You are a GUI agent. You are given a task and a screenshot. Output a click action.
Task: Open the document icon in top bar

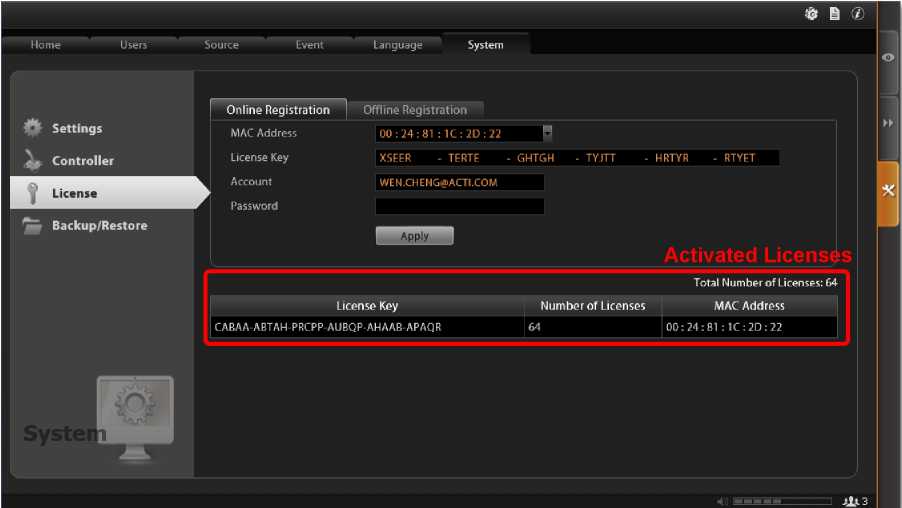click(x=834, y=14)
